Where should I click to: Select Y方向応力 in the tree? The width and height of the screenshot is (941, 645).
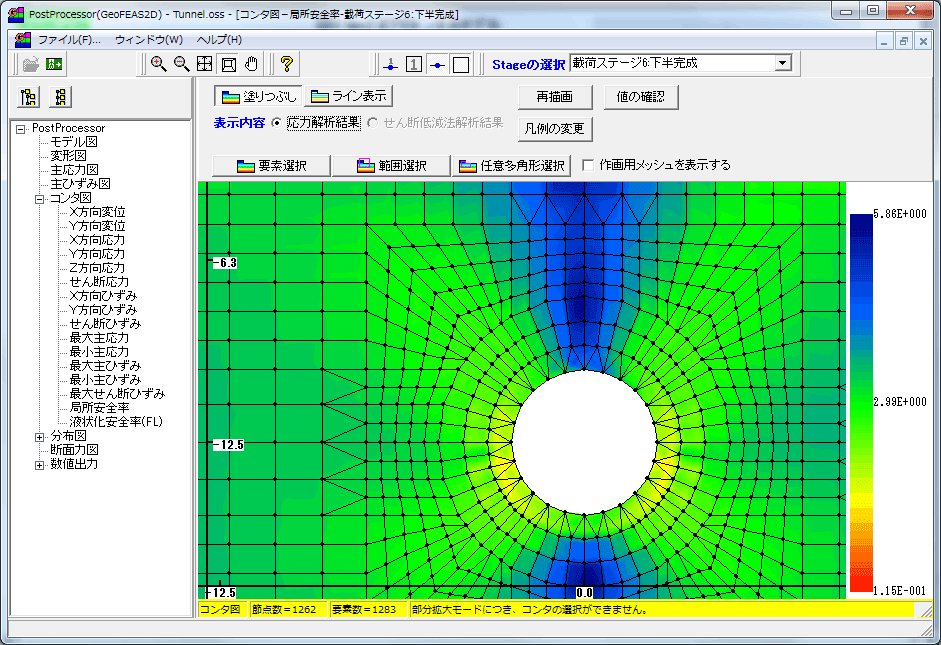(x=97, y=254)
